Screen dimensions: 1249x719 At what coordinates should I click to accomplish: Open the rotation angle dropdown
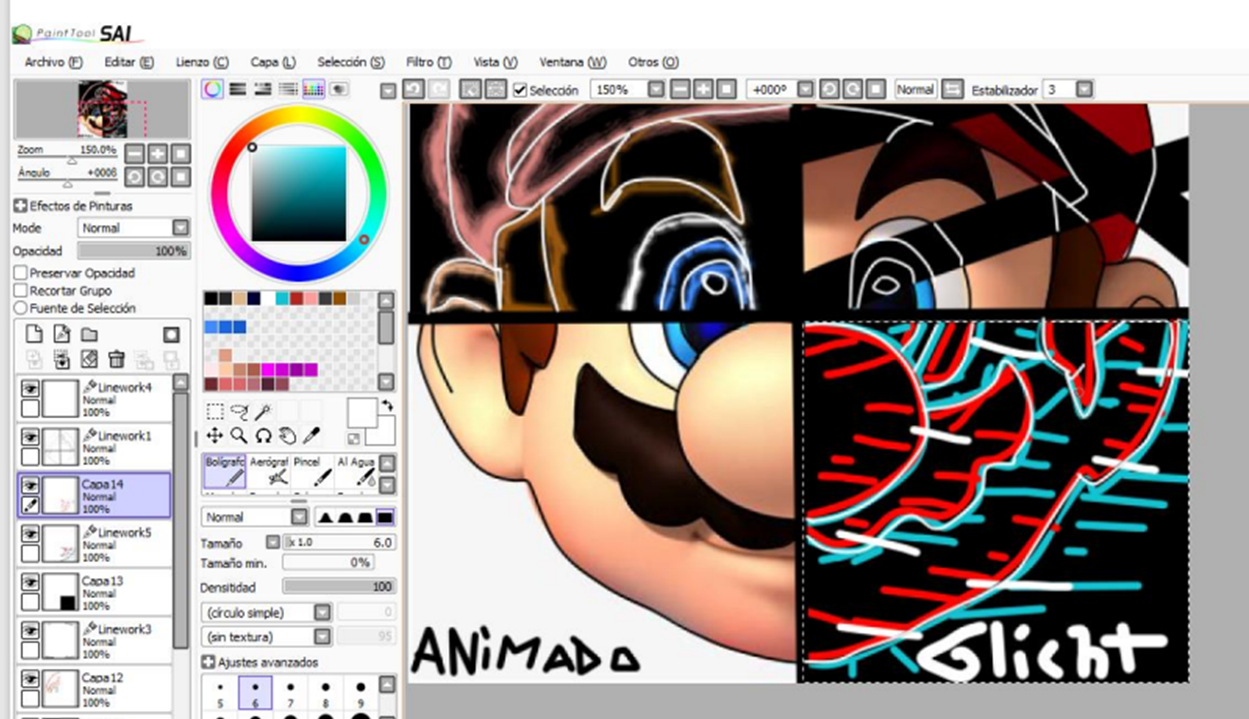(x=805, y=89)
